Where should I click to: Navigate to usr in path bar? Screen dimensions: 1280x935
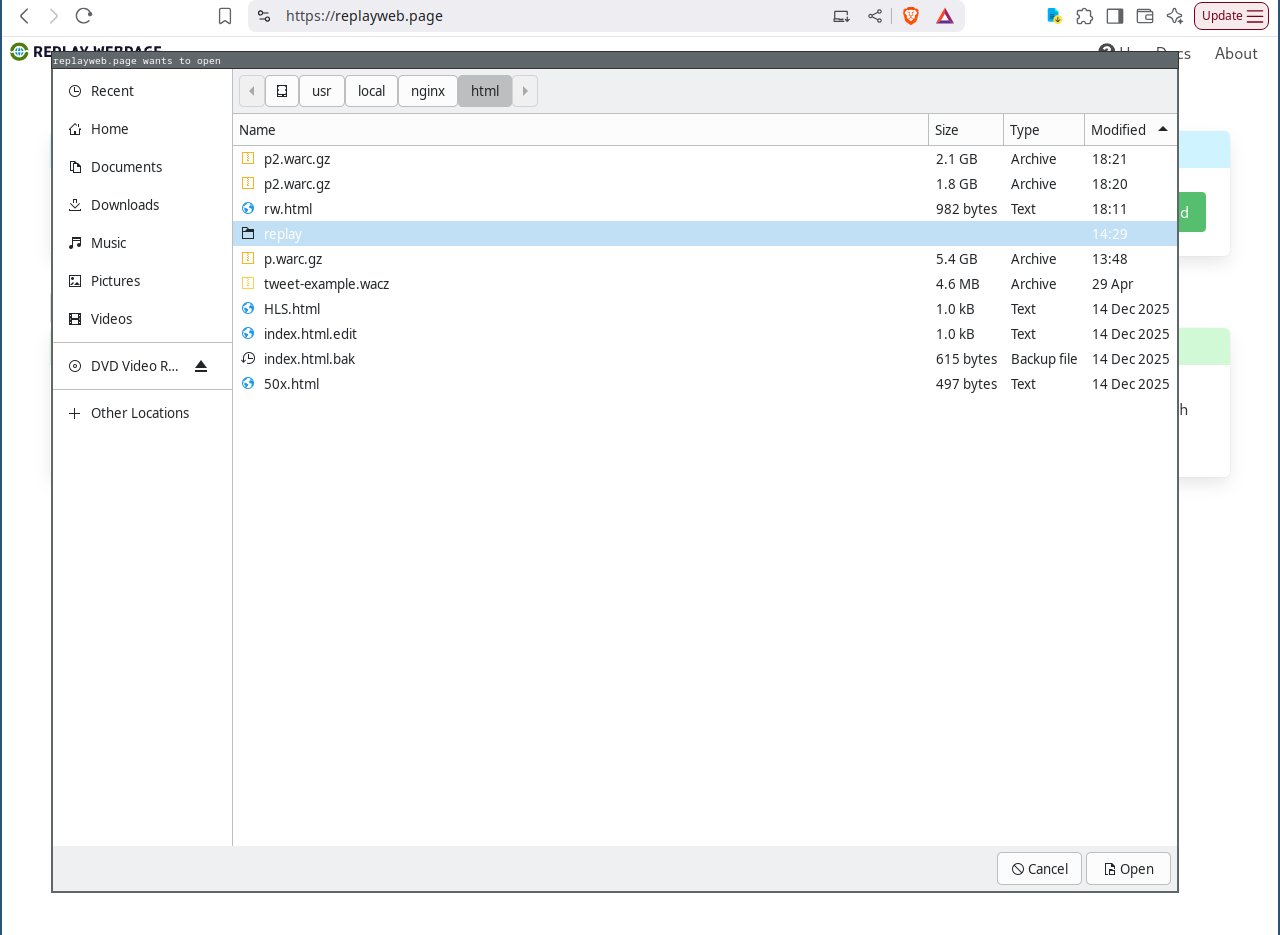(x=322, y=91)
